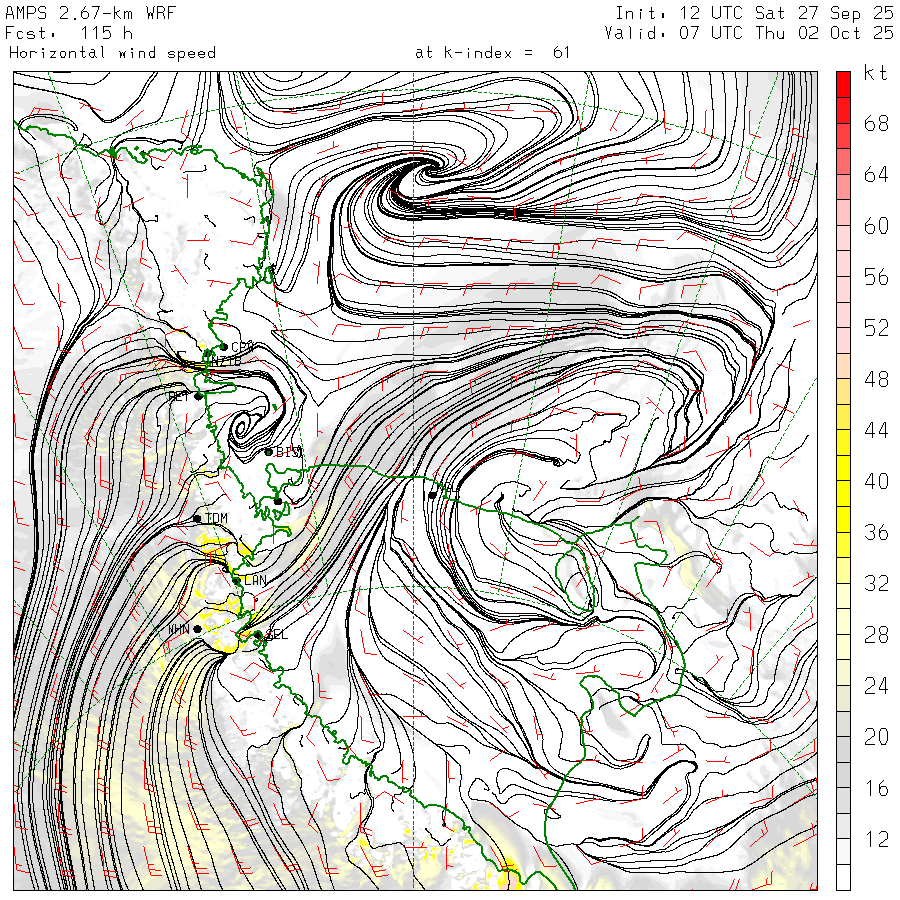Click the 16 value on the color scale
900x900 pixels.
[876, 788]
